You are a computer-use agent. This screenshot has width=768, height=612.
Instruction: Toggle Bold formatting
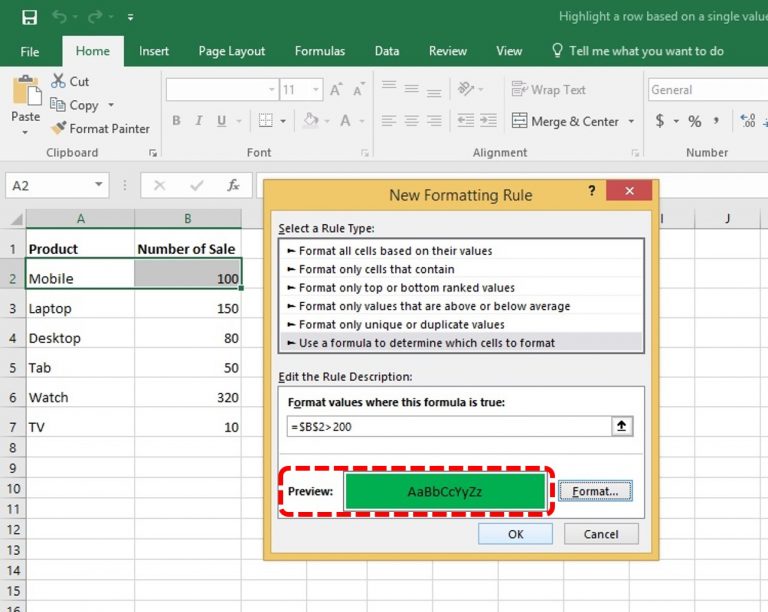[176, 120]
